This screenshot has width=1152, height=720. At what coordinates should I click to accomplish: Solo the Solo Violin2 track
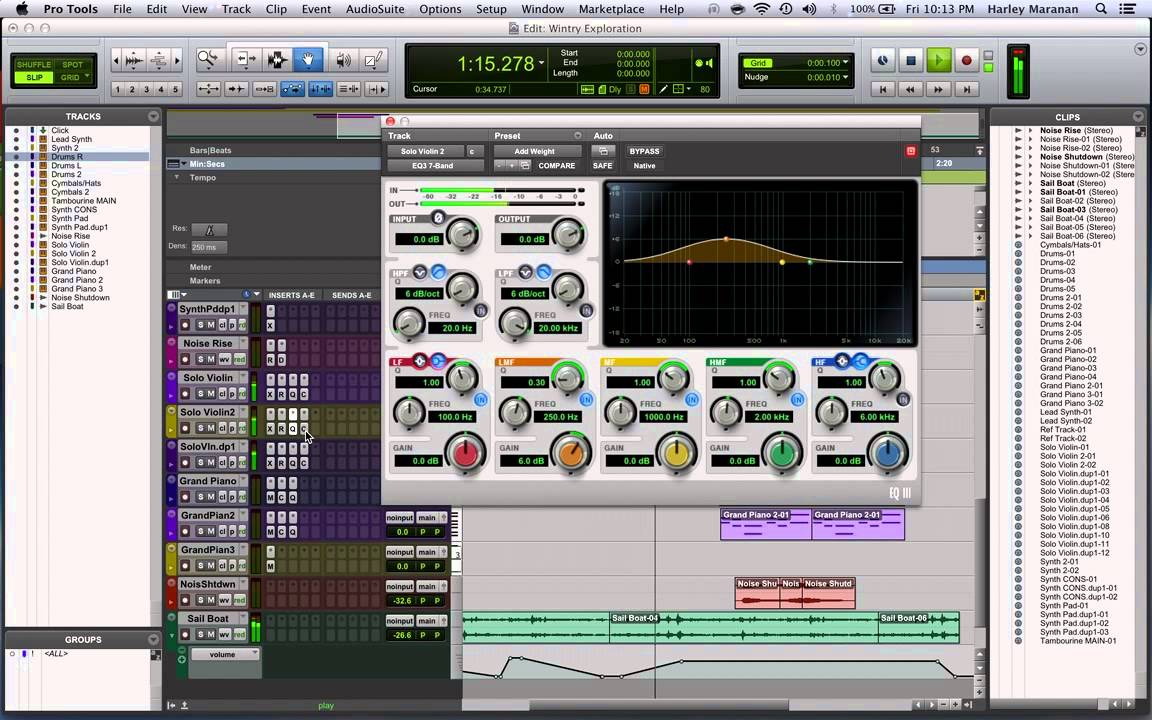coord(200,428)
